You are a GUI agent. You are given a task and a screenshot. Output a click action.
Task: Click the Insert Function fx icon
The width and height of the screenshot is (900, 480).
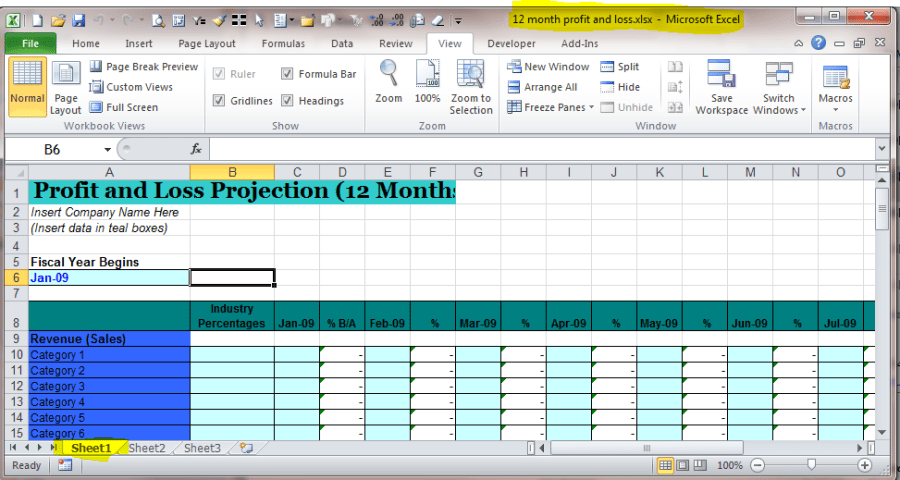click(x=197, y=149)
